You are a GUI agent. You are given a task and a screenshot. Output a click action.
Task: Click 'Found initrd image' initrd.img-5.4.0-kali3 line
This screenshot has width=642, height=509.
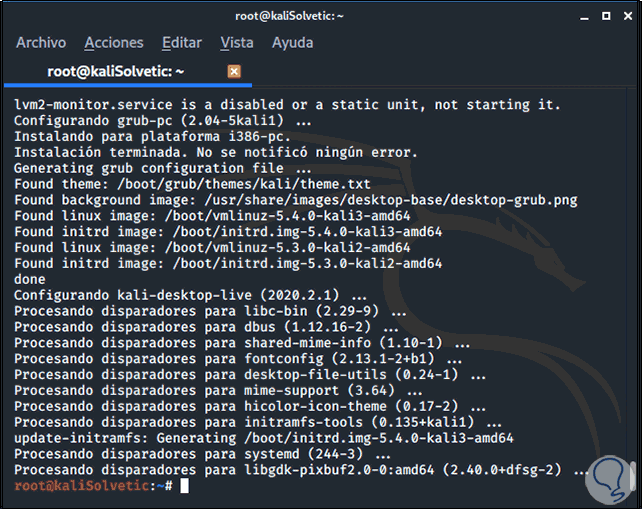[x=228, y=232]
